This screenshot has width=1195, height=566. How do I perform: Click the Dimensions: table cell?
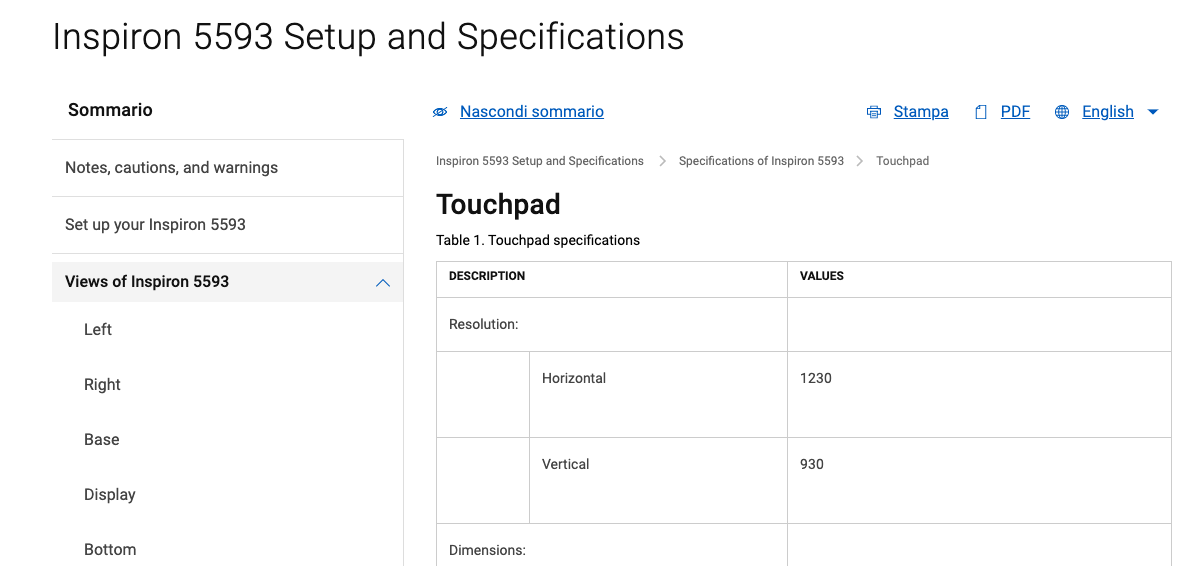(x=612, y=545)
